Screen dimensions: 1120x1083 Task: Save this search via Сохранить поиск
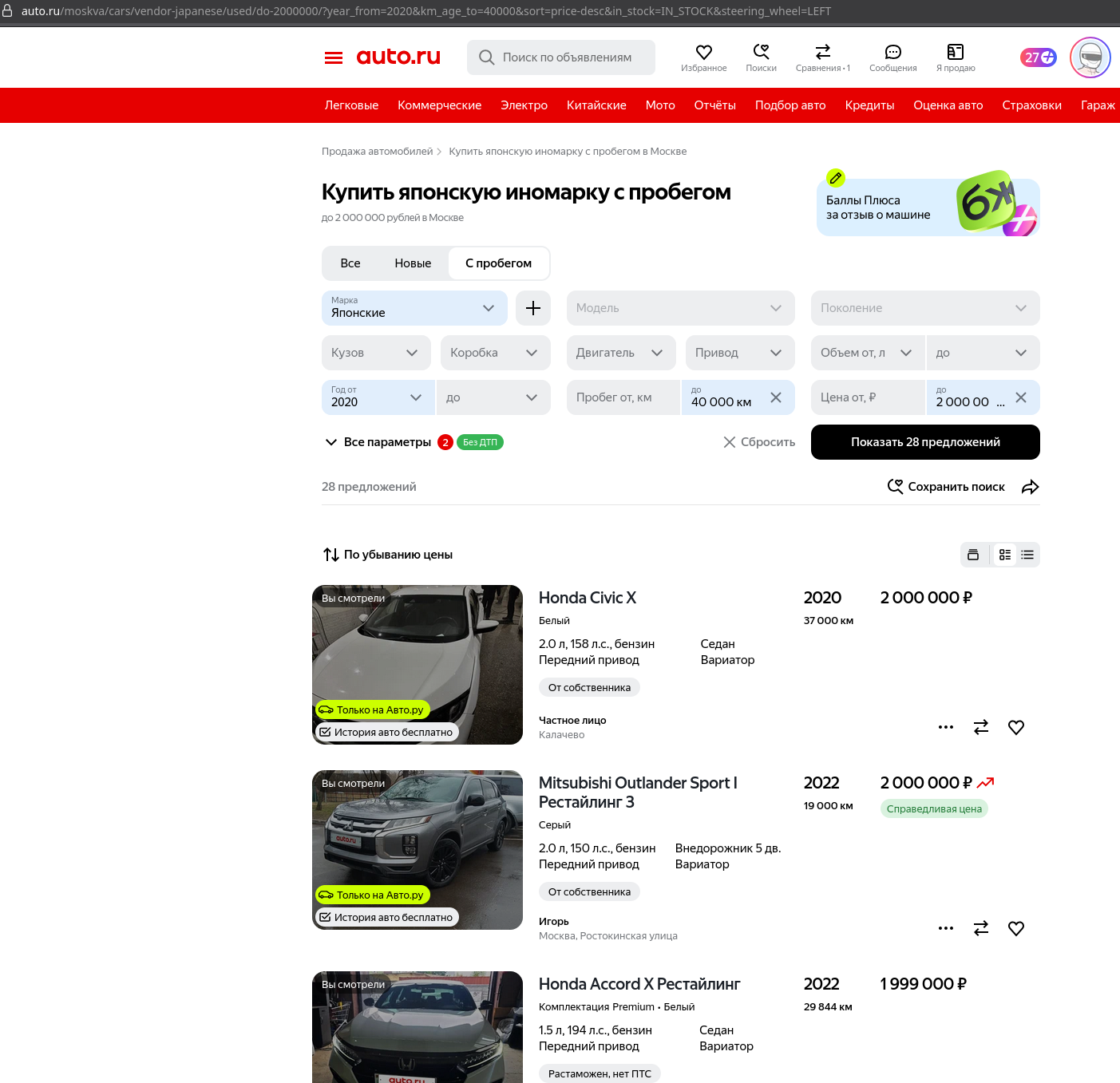point(946,487)
